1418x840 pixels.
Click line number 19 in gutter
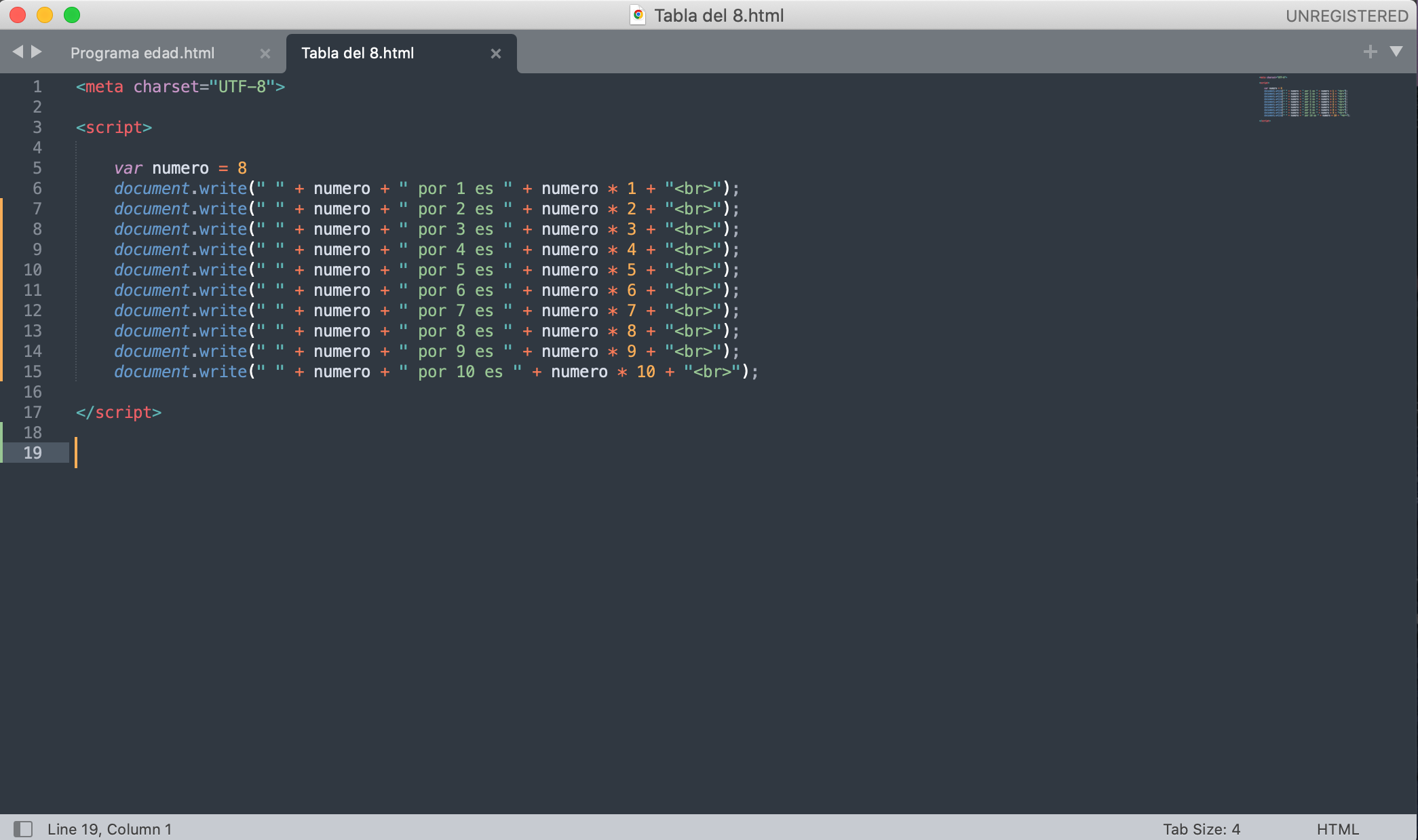[33, 453]
